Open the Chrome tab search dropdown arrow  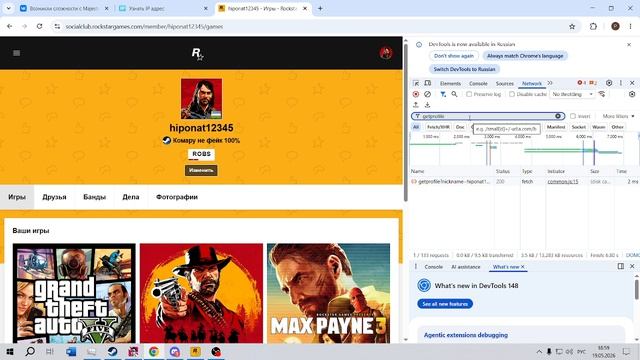[8, 8]
